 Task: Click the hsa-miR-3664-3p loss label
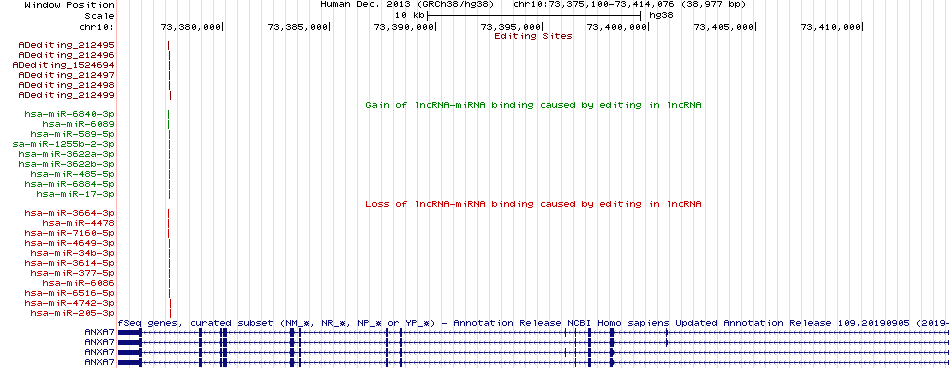(70, 213)
